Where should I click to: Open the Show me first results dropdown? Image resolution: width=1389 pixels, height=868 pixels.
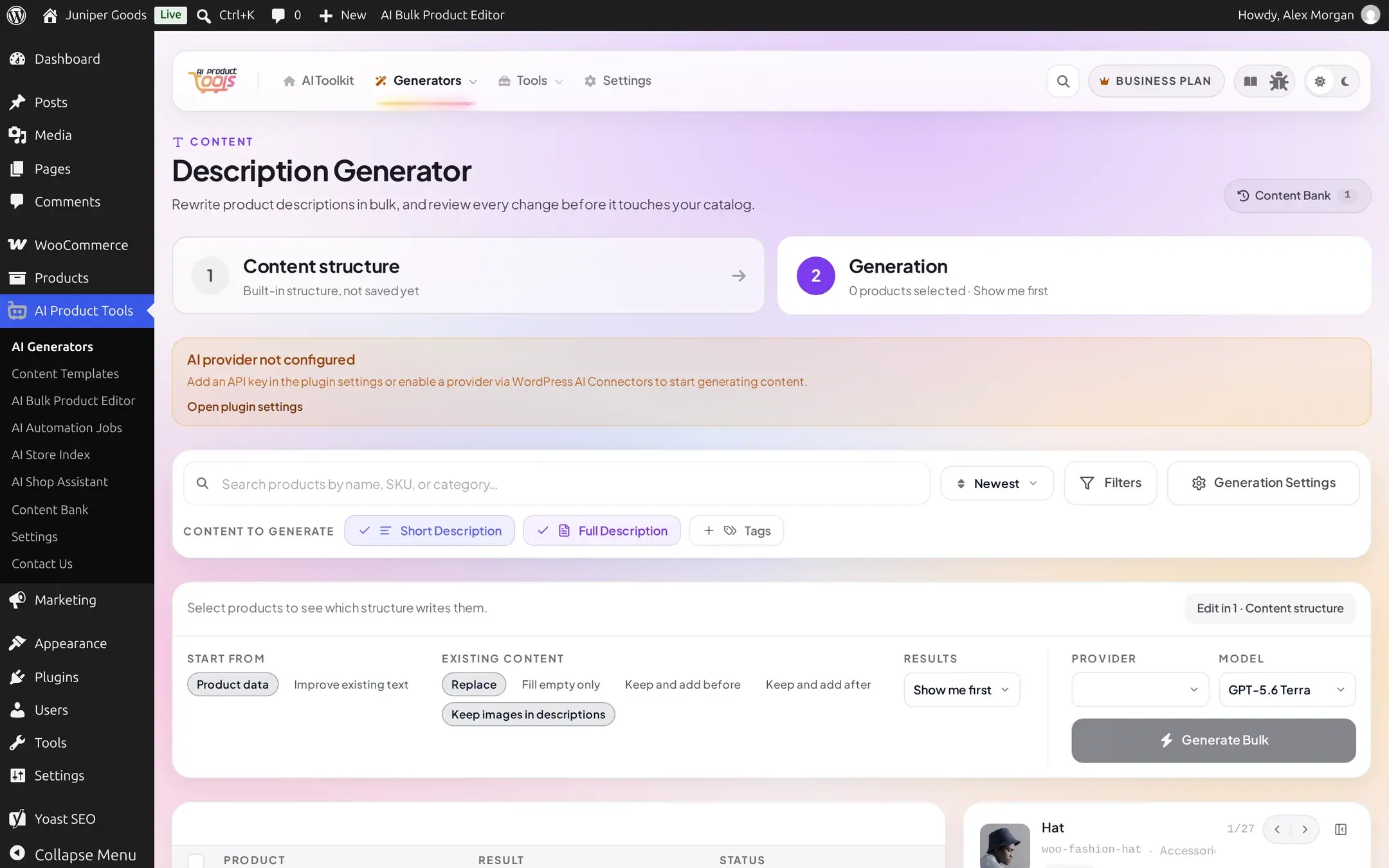[x=961, y=690]
